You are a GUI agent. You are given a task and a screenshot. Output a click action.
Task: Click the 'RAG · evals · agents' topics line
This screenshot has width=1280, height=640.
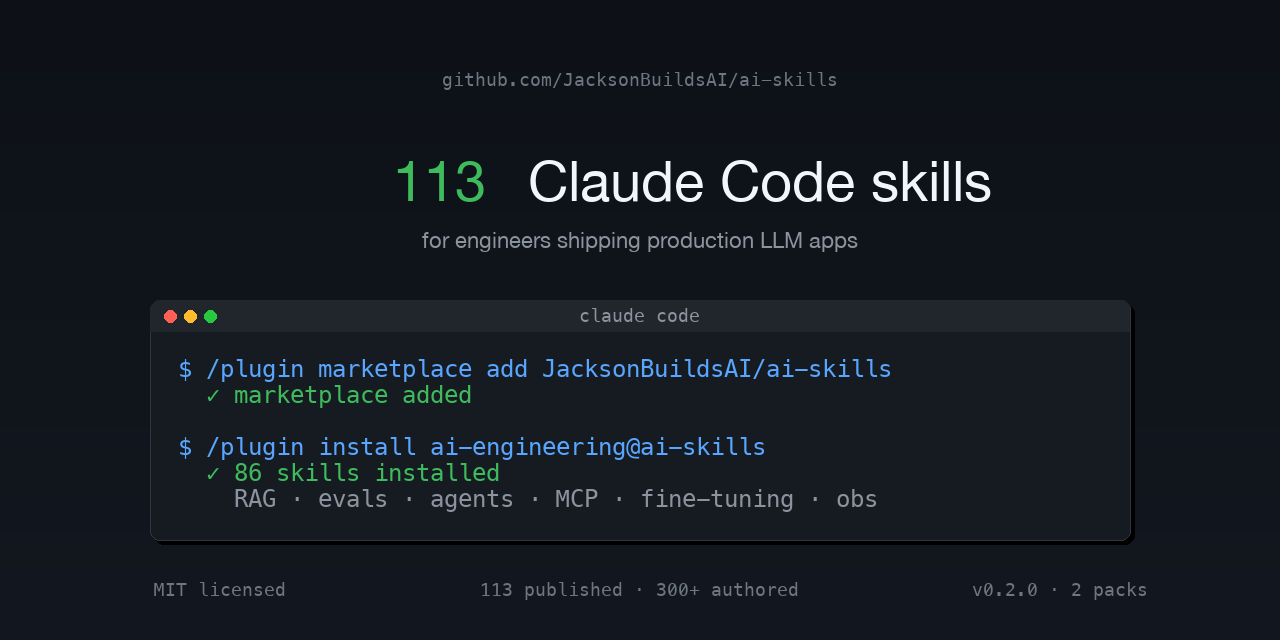[556, 499]
